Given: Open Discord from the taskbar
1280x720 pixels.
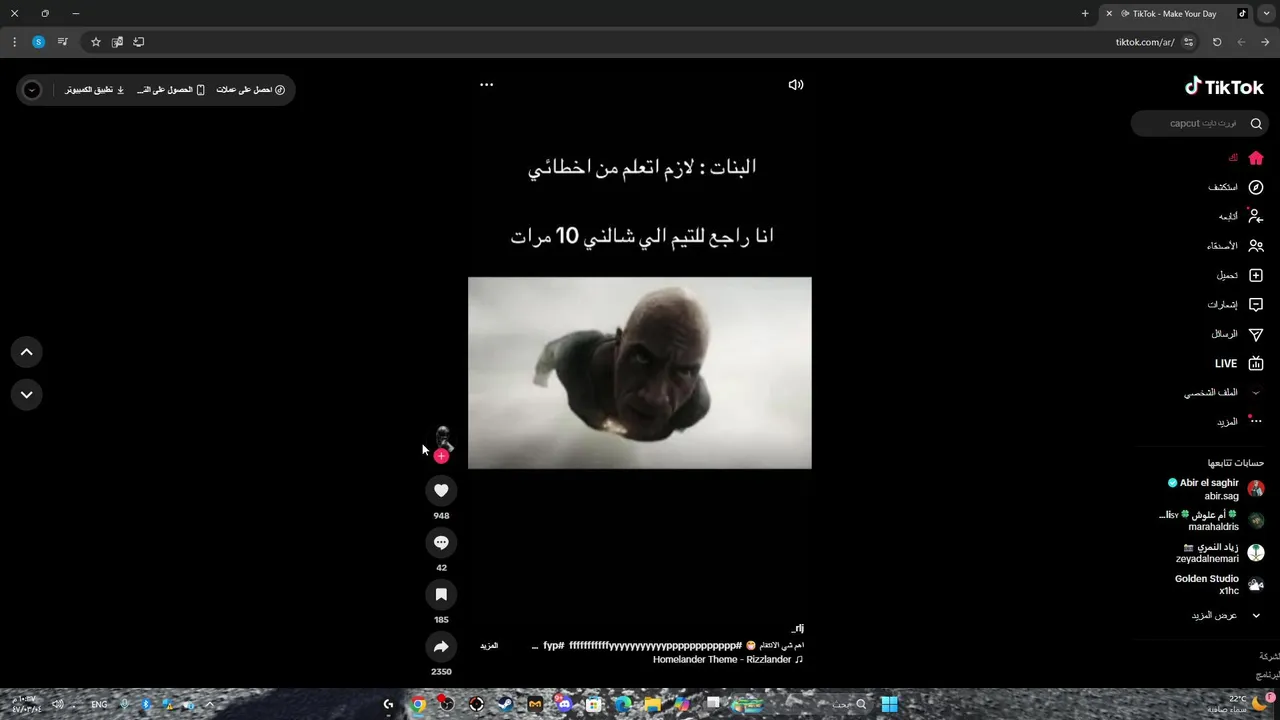Looking at the screenshot, I should 565,704.
